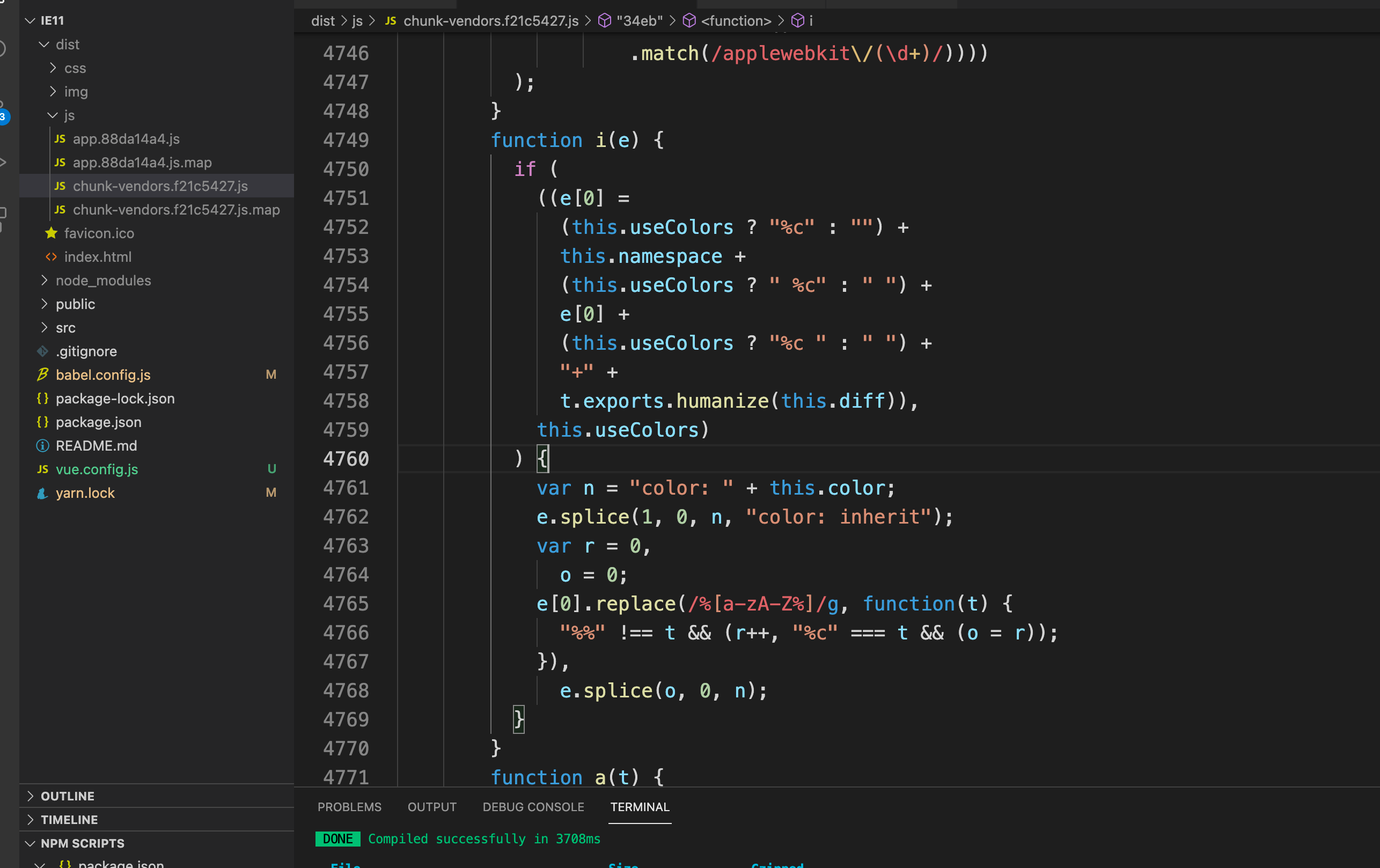Select chunk-vendors.f21c5427.js.map in the explorer
The height and width of the screenshot is (868, 1380).
click(177, 209)
